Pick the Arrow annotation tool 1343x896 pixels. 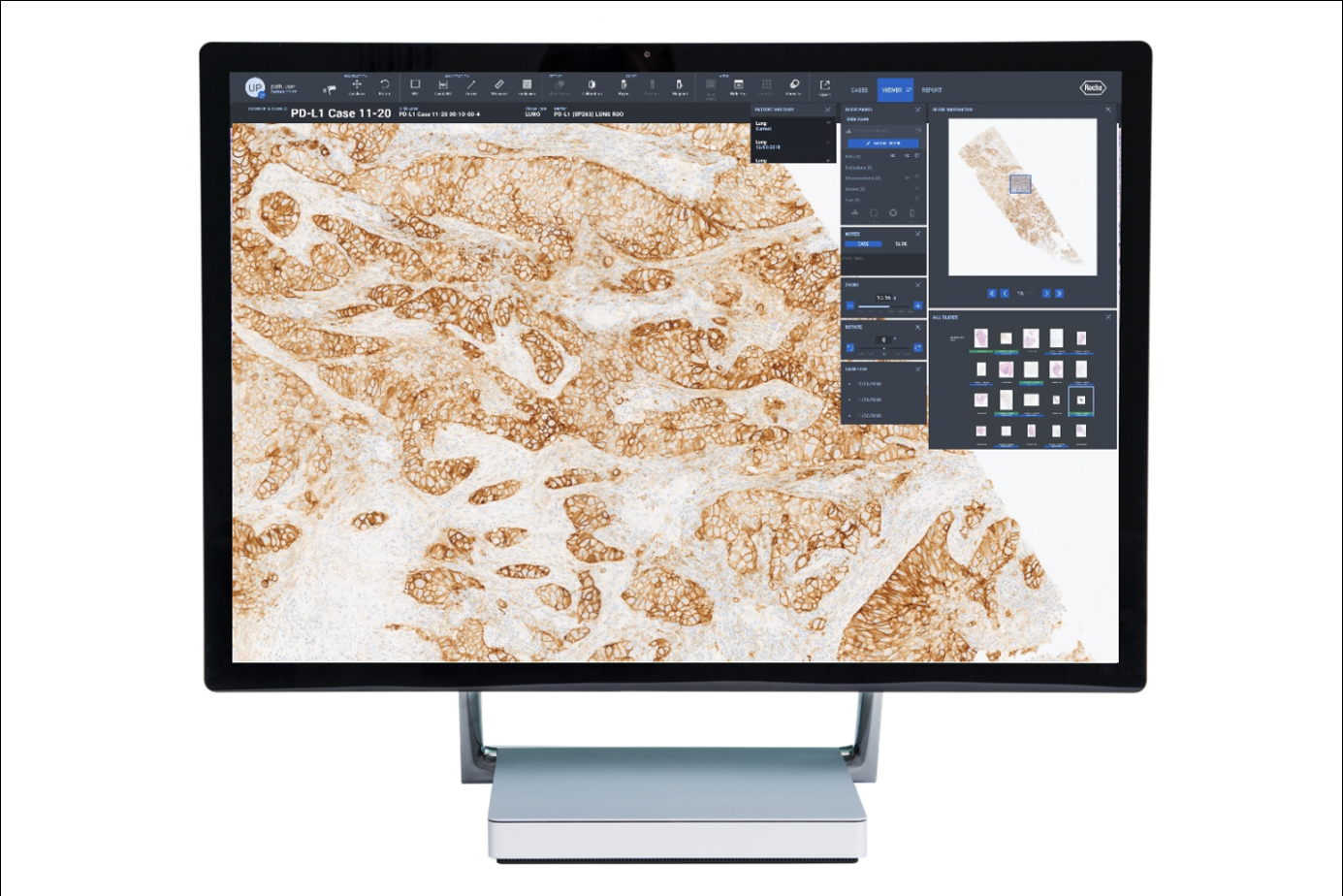(x=471, y=87)
